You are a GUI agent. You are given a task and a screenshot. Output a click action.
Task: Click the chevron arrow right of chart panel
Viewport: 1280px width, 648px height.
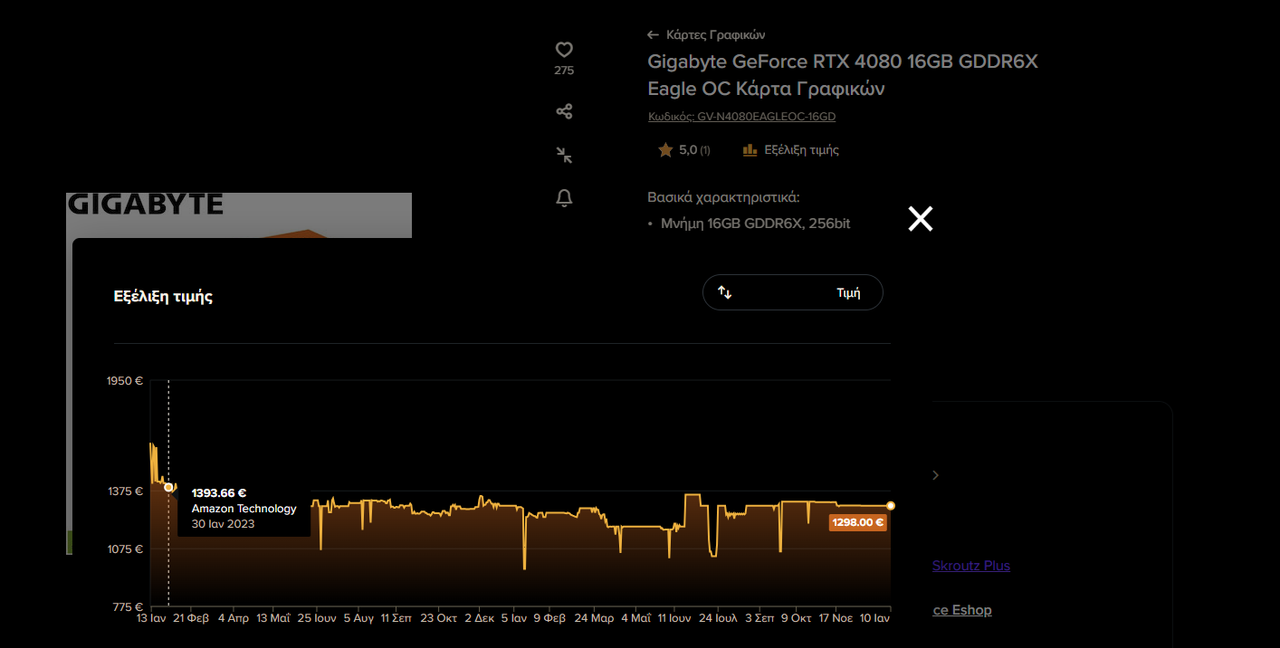(x=935, y=475)
